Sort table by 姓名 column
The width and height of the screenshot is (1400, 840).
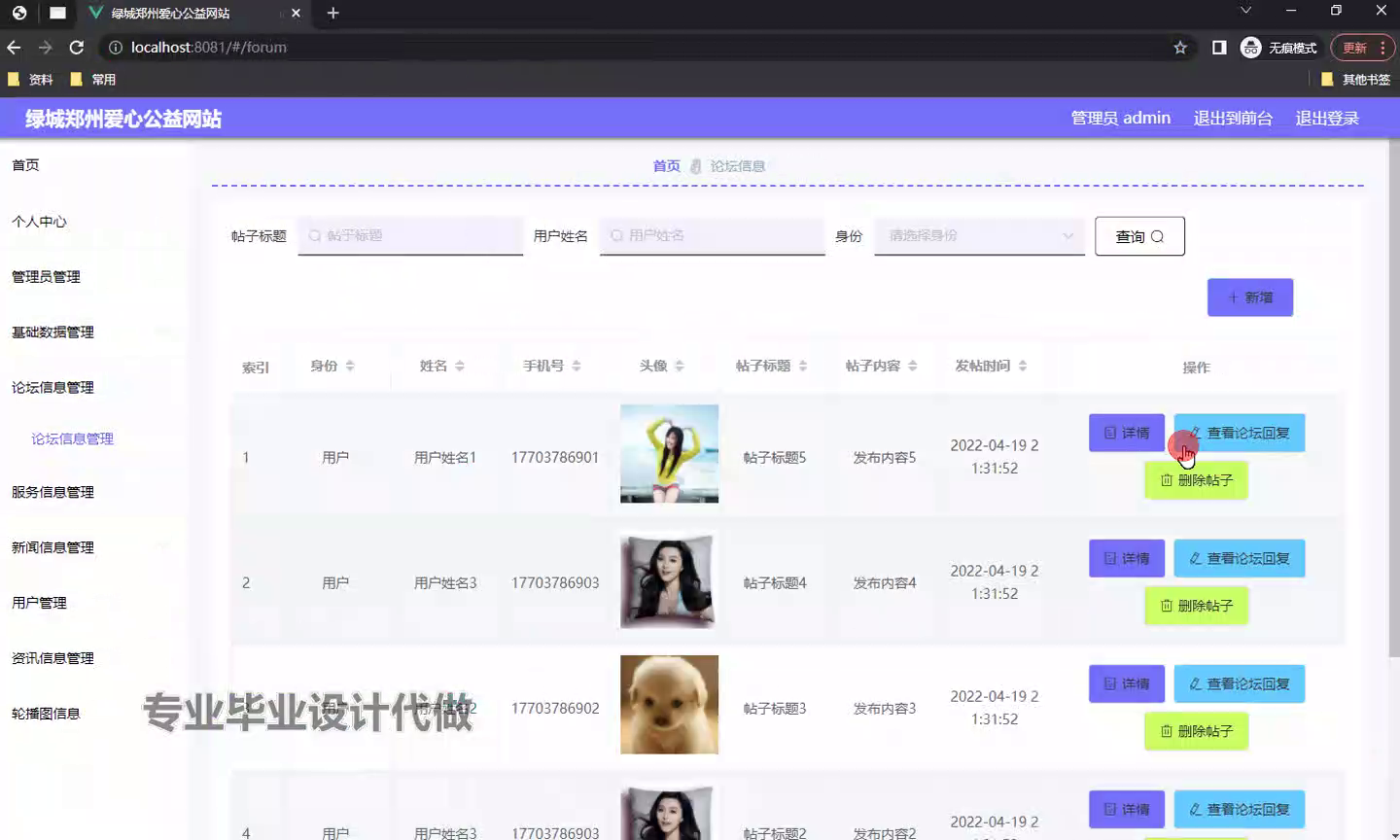pos(460,366)
